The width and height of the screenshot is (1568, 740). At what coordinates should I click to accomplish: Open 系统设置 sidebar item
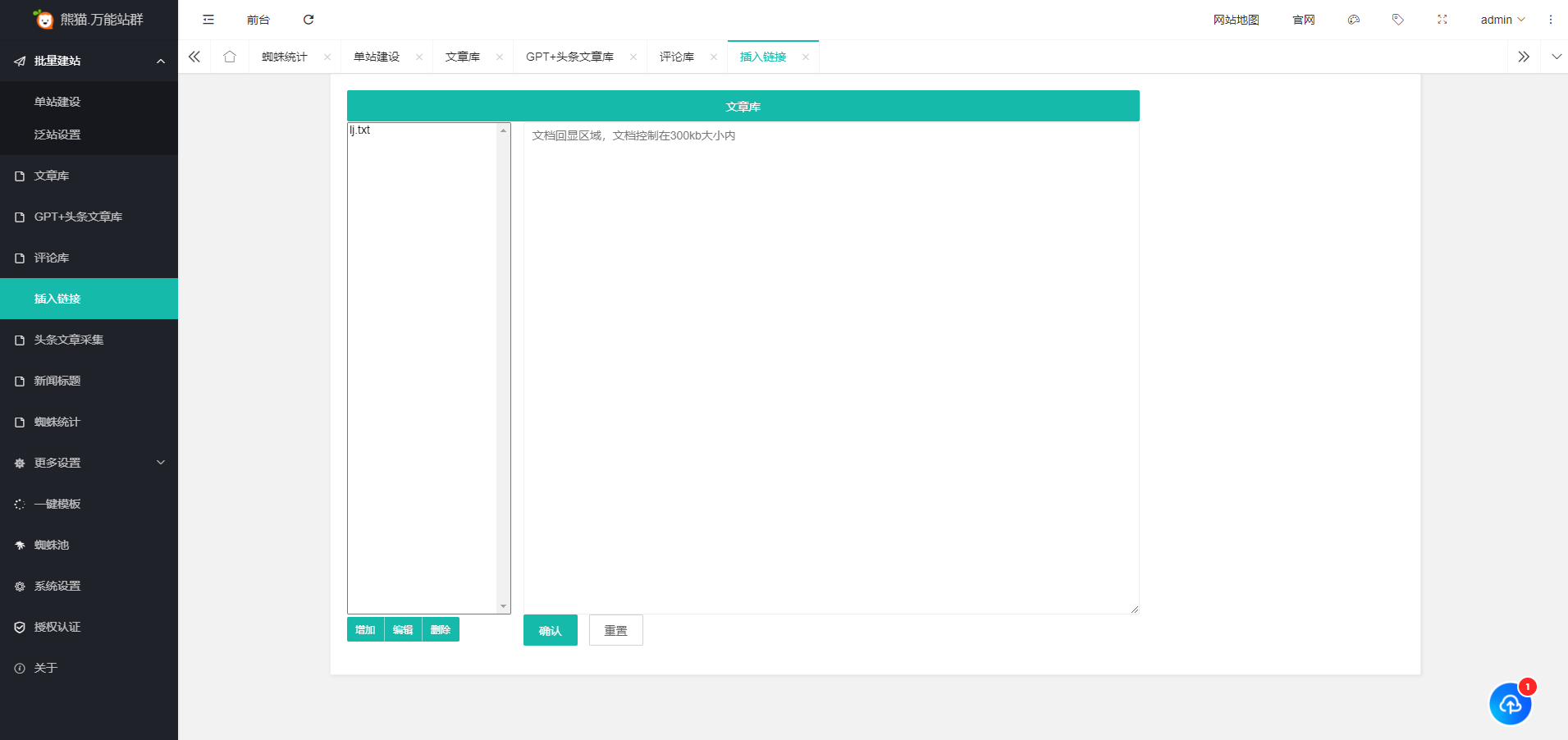click(x=89, y=586)
